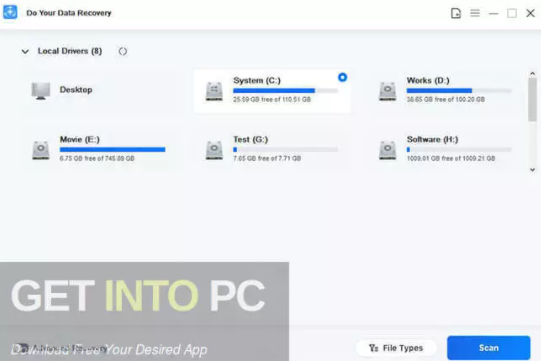Viewport: 541px width, 361px height.
Task: Refresh the Local Drivers list
Action: pos(123,51)
